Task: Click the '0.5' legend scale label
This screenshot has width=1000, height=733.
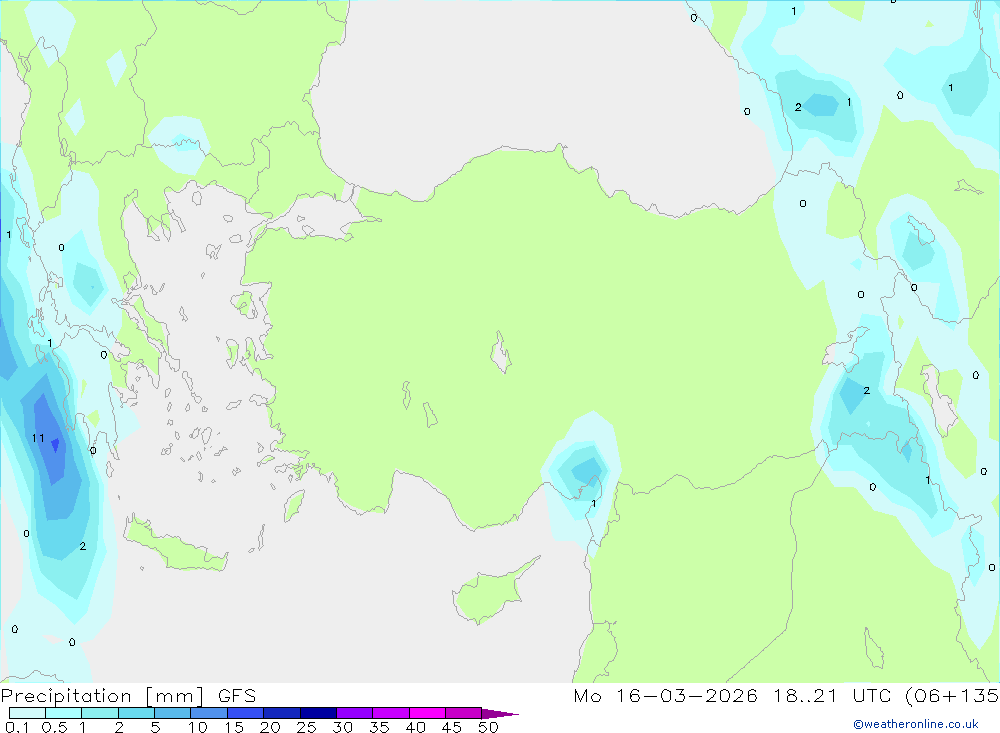Action: [x=54, y=727]
